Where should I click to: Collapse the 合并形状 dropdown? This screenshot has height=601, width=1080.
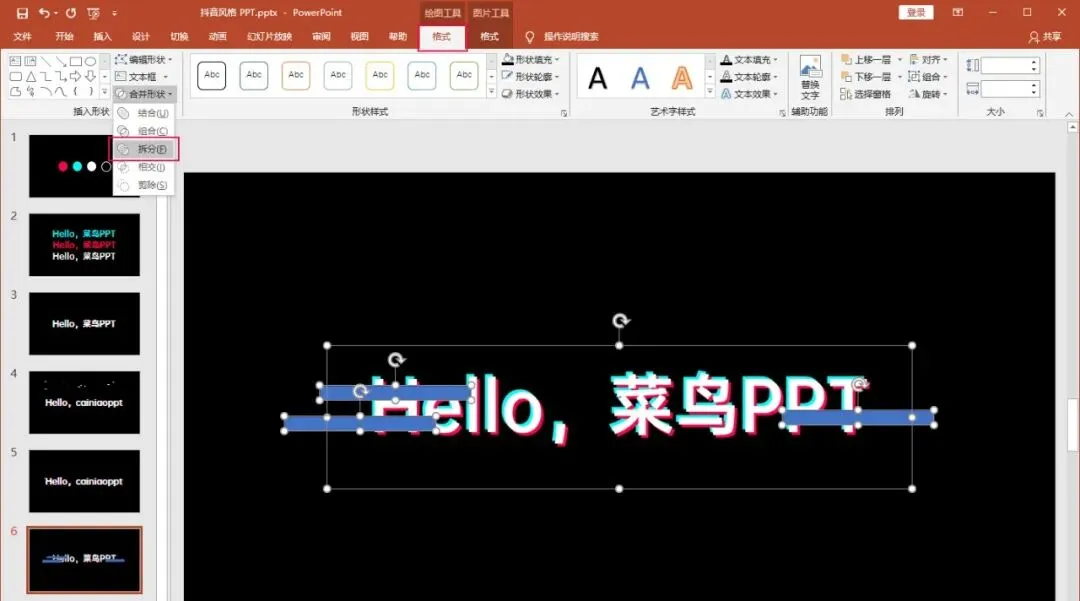(x=144, y=94)
